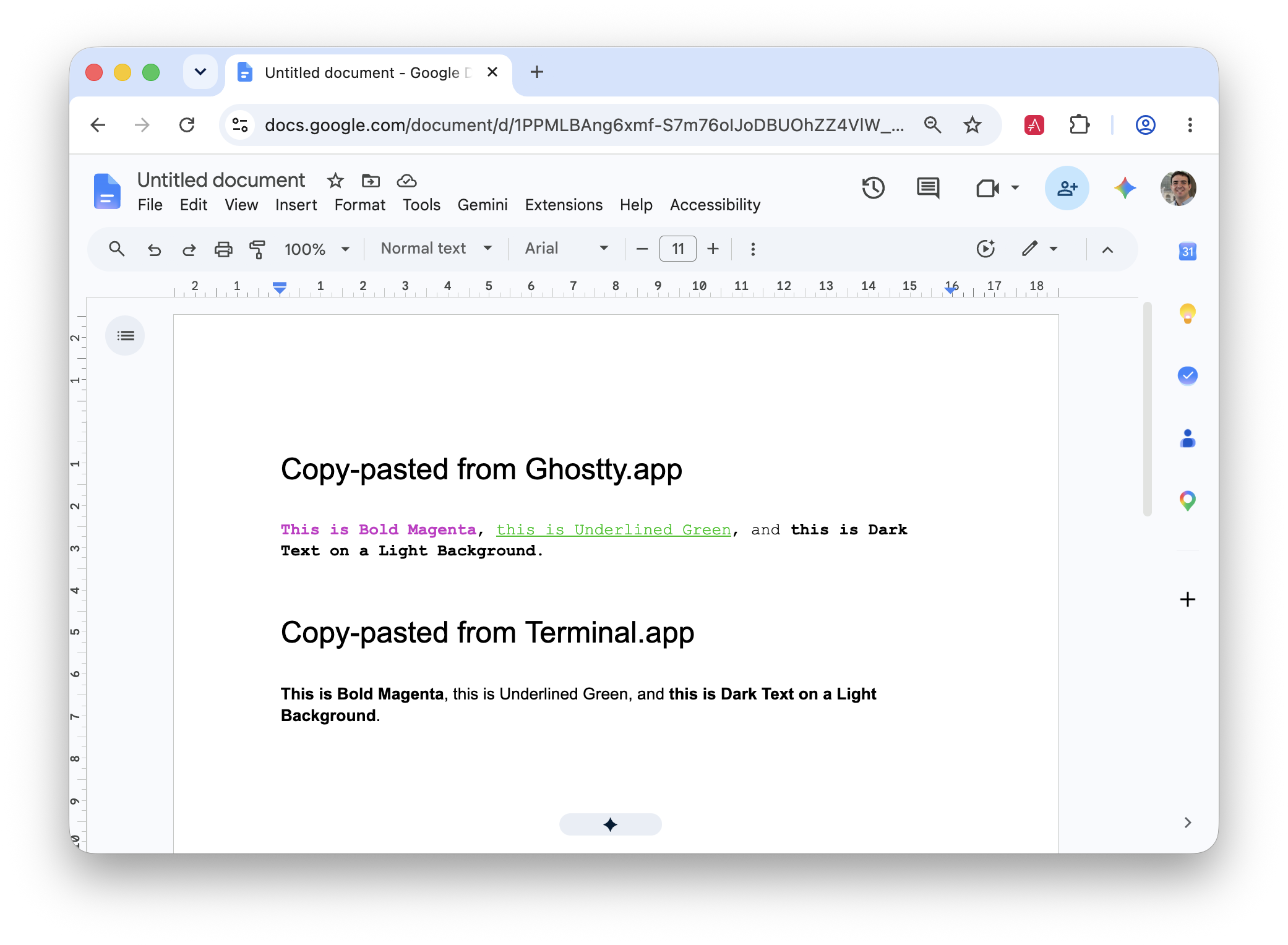Open the Insert menu
Screen dimensions: 1288x945
click(x=296, y=205)
